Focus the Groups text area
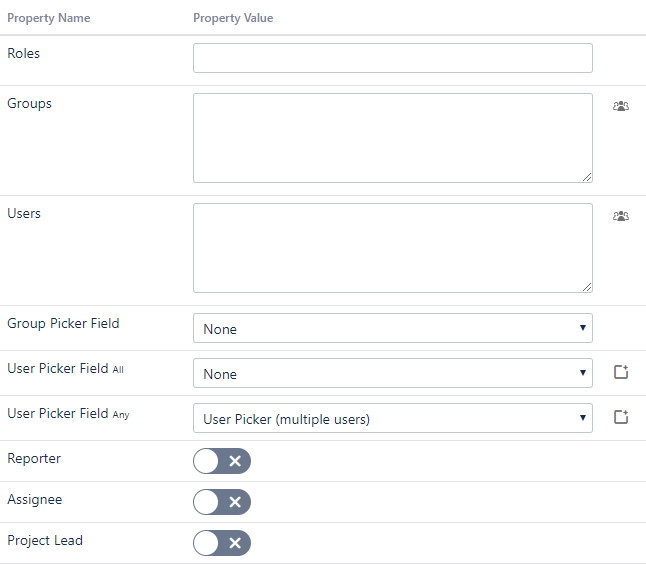 pyautogui.click(x=392, y=138)
